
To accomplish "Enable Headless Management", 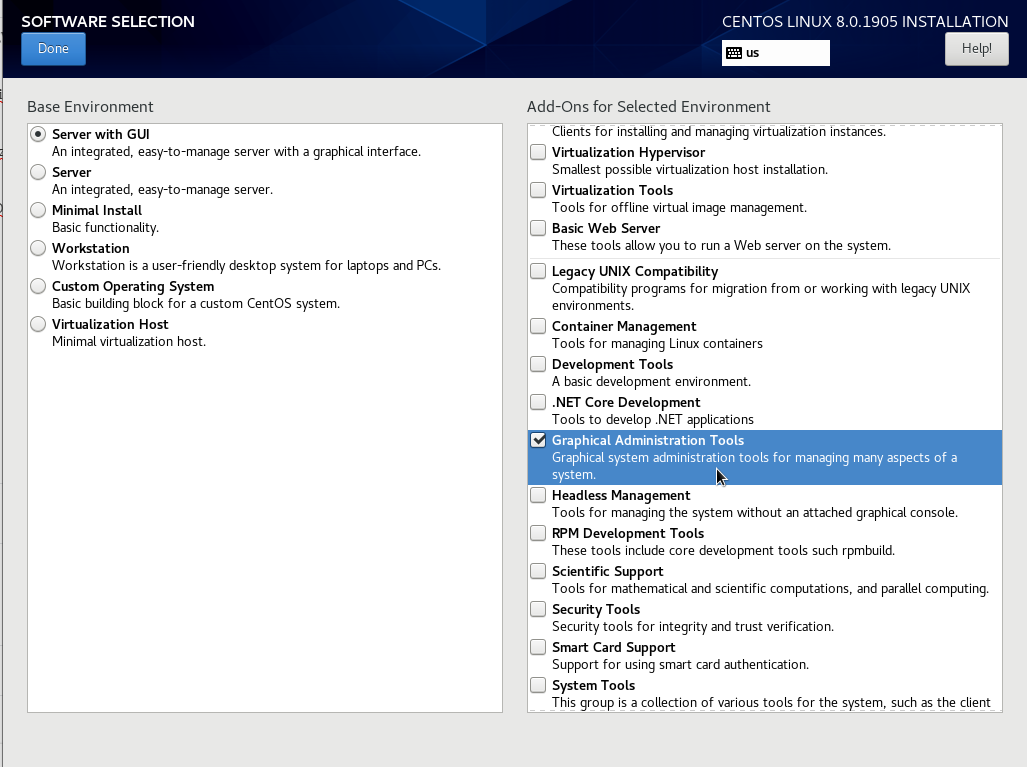I will (x=537, y=495).
